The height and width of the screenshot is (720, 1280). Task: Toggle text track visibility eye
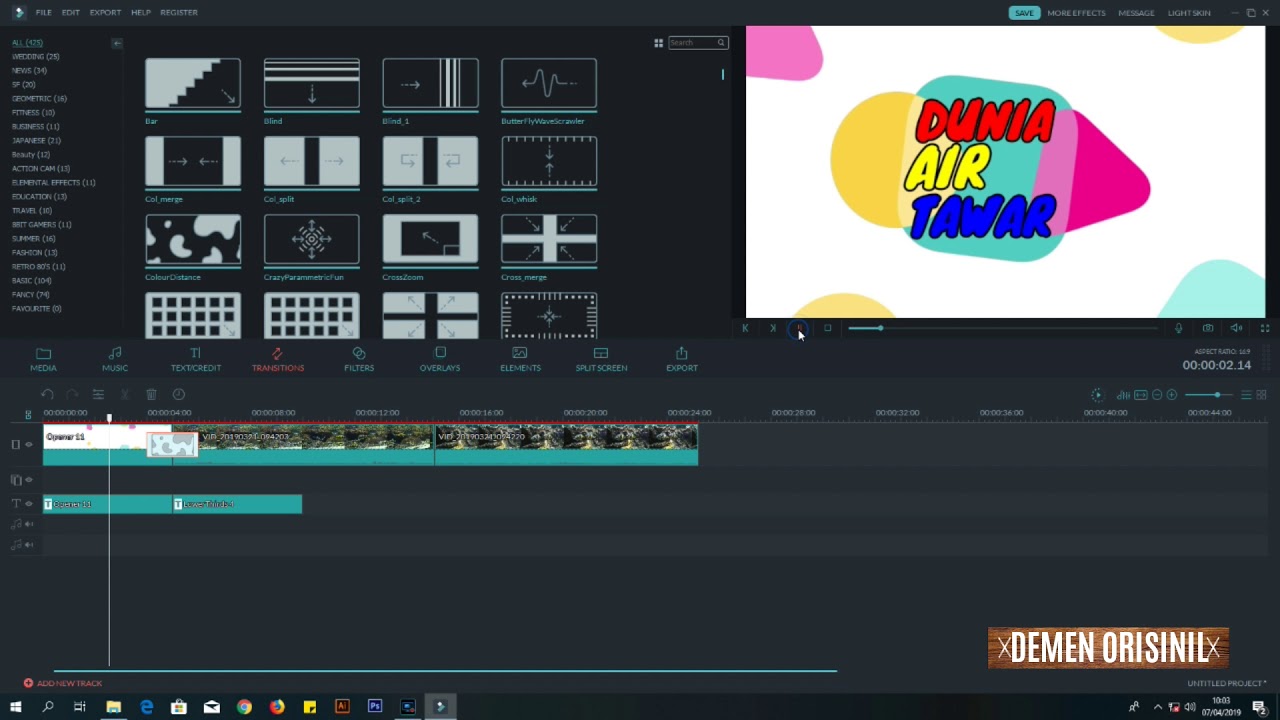point(29,504)
